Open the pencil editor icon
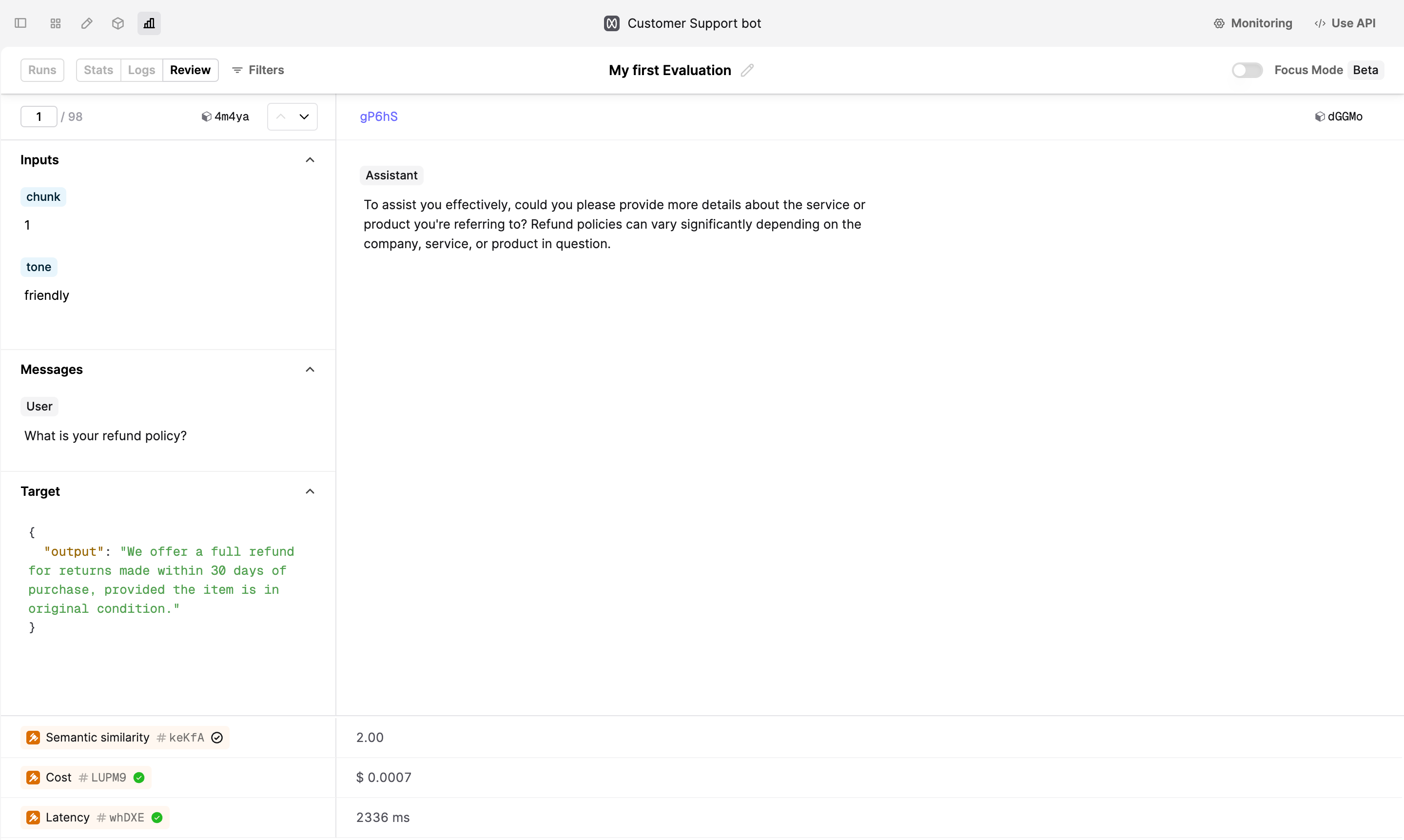Screen dimensions: 1404x840 [87, 23]
